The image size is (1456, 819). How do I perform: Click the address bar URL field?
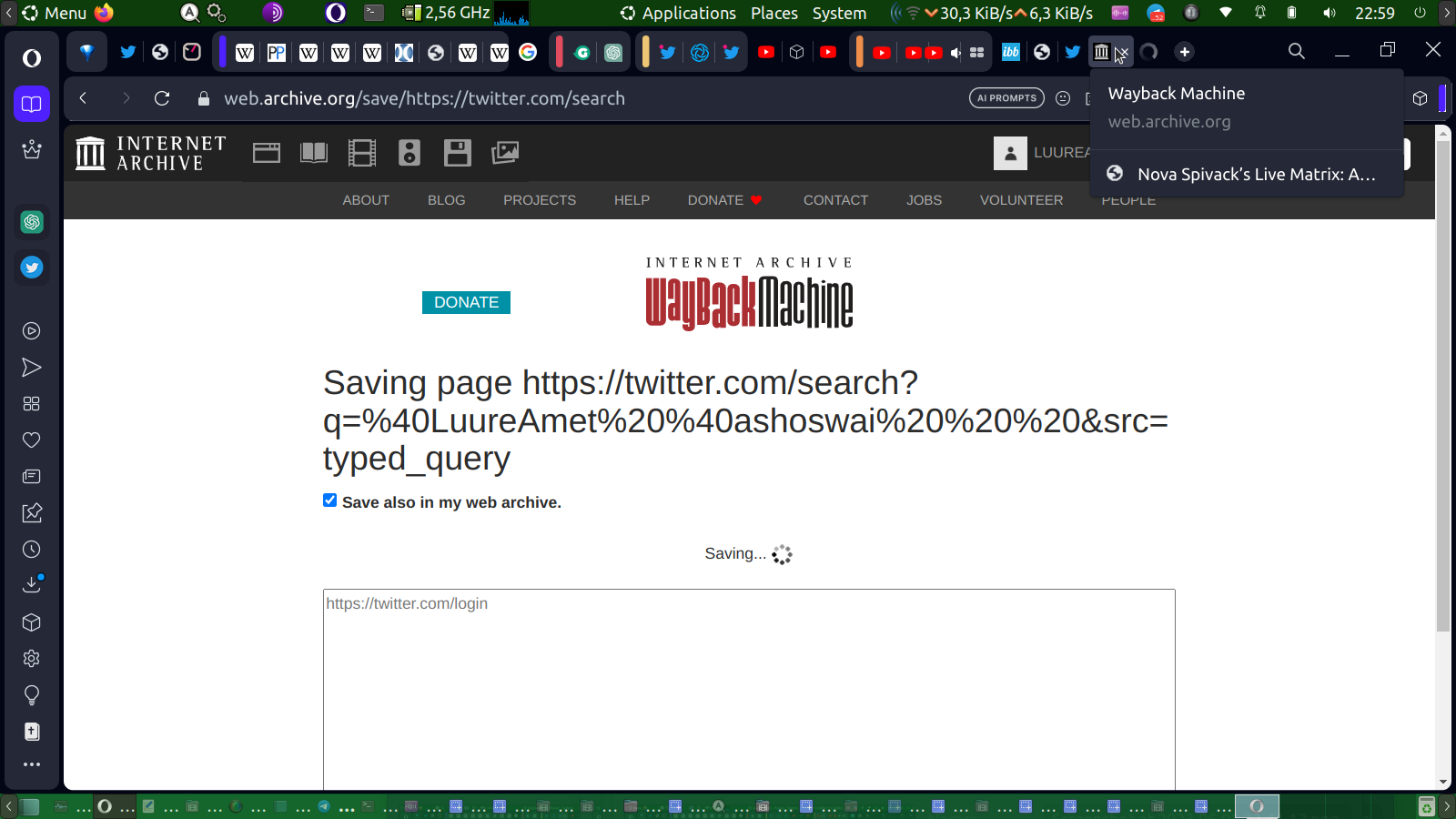[582, 98]
